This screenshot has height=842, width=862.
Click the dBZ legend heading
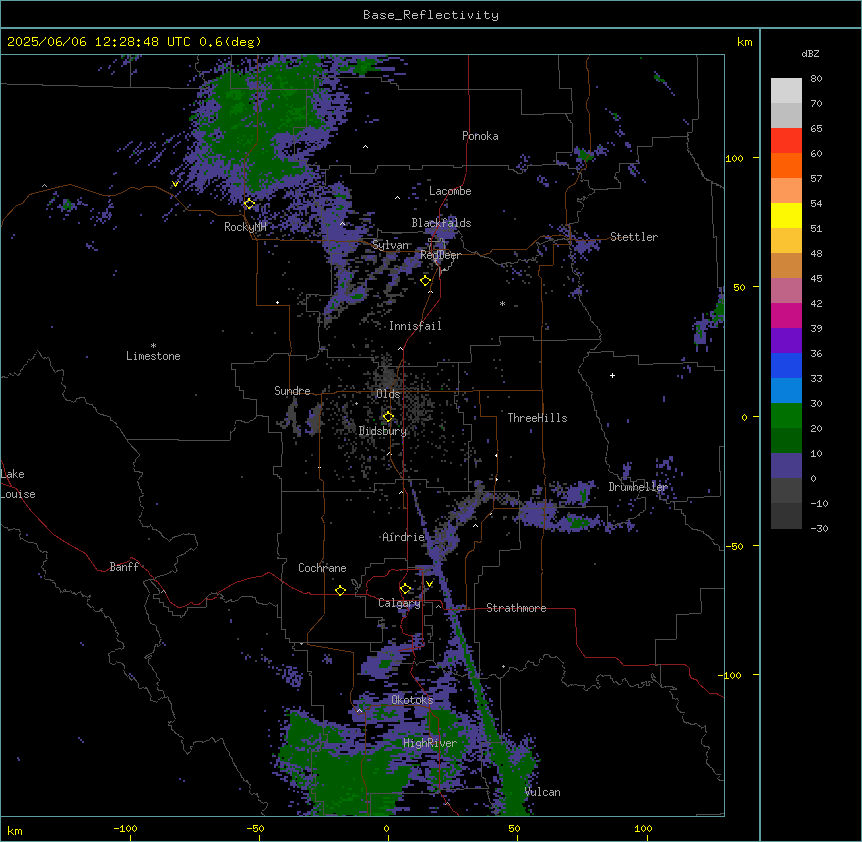coord(810,53)
